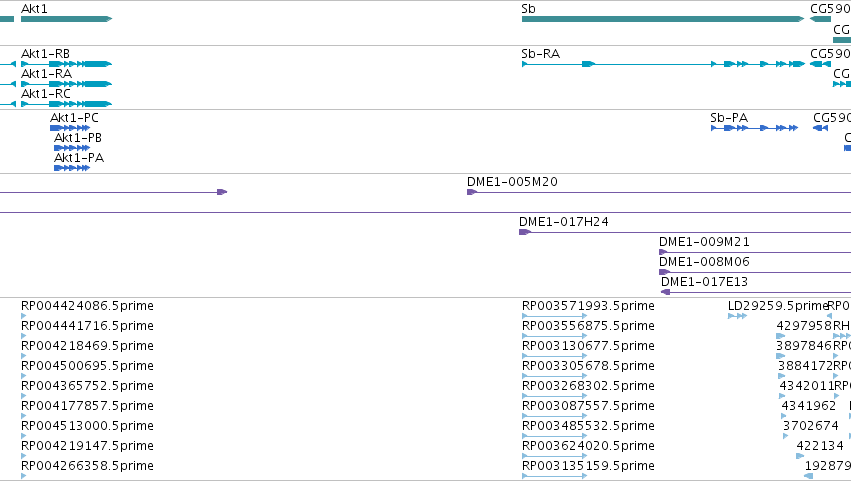Select the DME1-008M06 clone label
851x481 pixels.
coord(704,262)
